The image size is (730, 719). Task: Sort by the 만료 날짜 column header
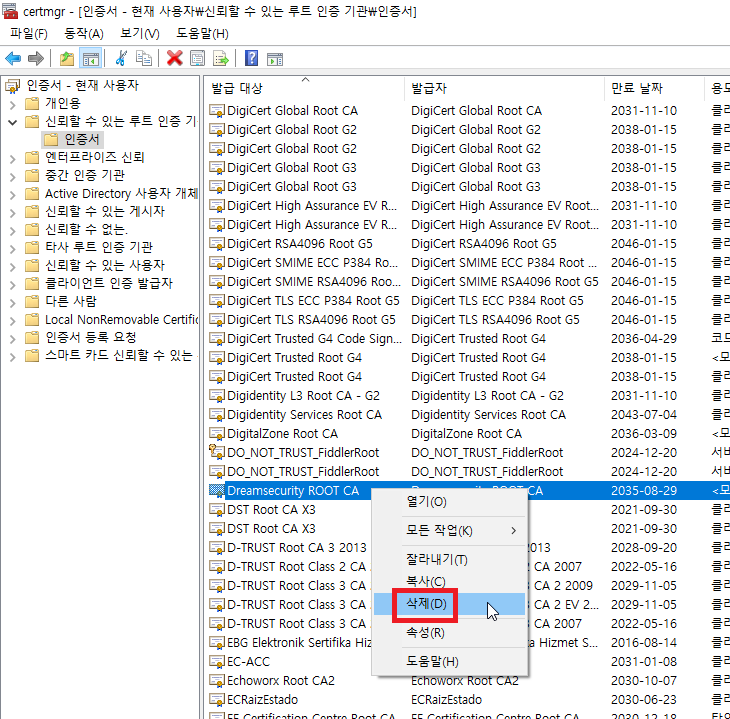click(x=655, y=88)
